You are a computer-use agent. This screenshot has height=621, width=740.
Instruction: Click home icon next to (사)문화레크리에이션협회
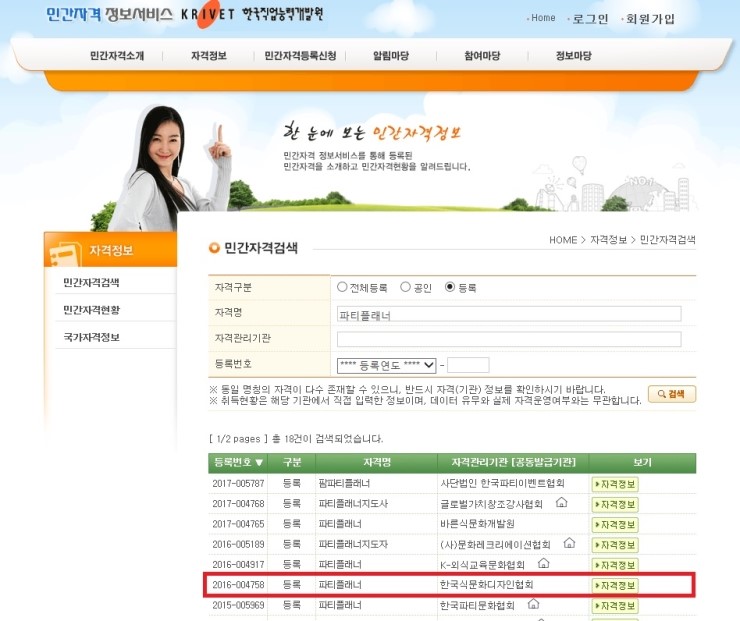[x=570, y=543]
